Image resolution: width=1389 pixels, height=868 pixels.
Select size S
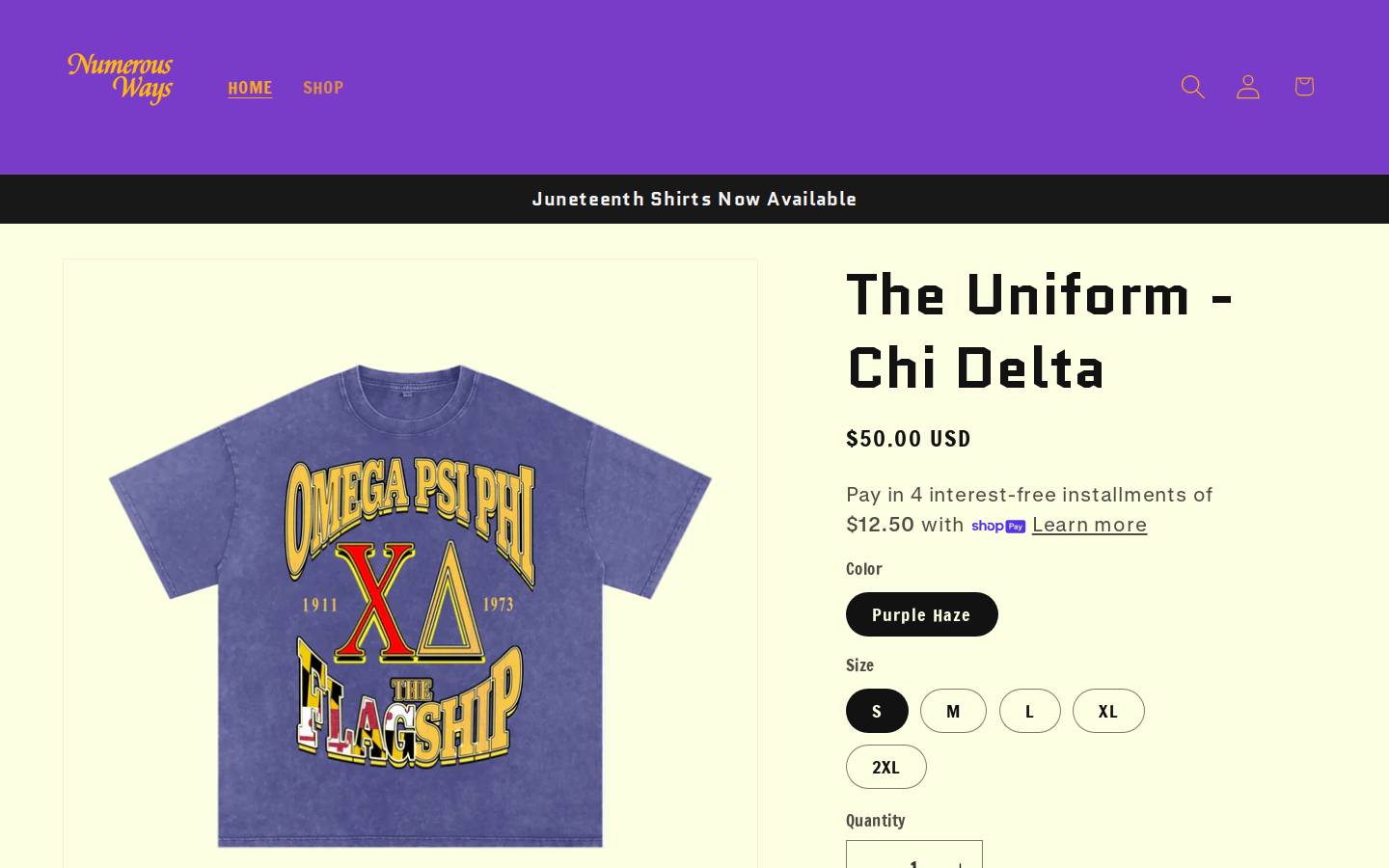coord(877,711)
